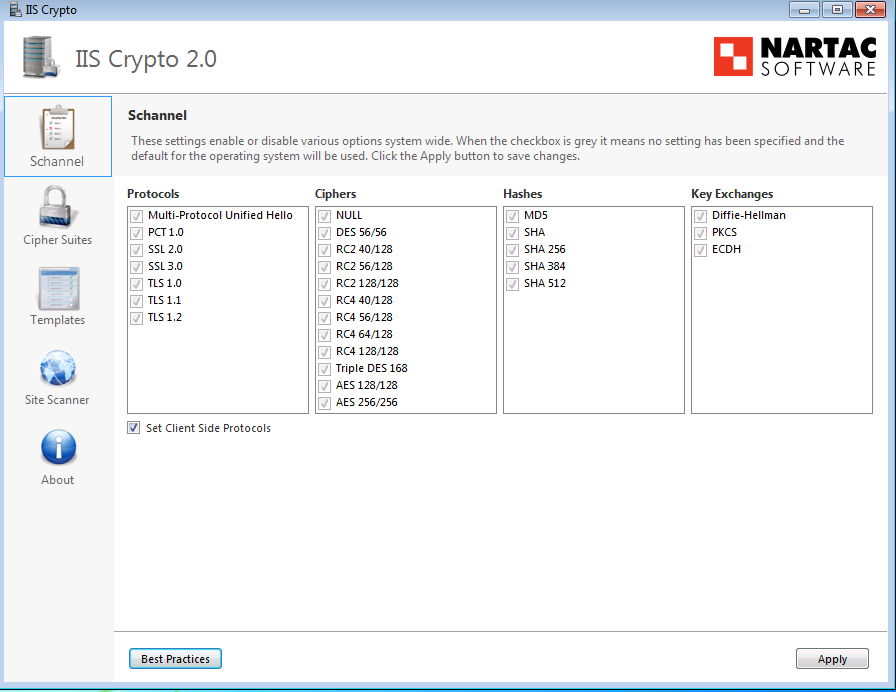
Task: Select the Schannel sidebar label
Action: click(57, 162)
